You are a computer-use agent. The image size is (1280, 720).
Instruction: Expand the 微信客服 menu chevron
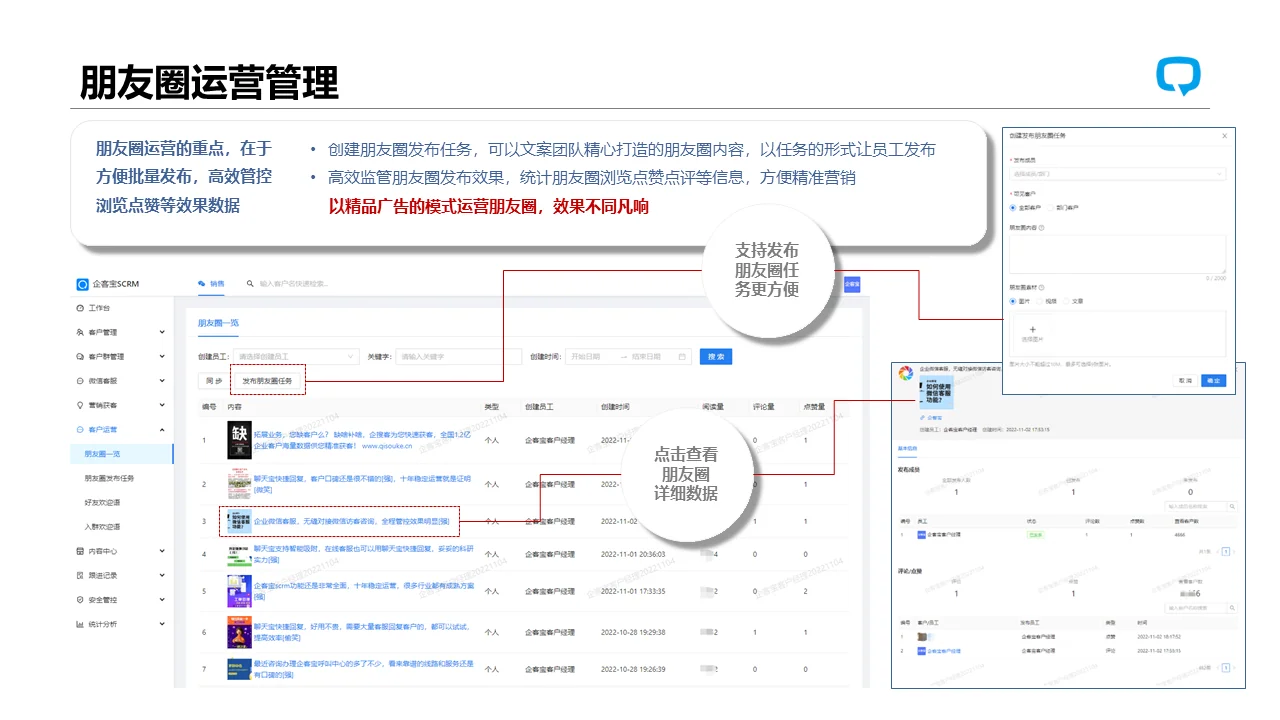[162, 381]
